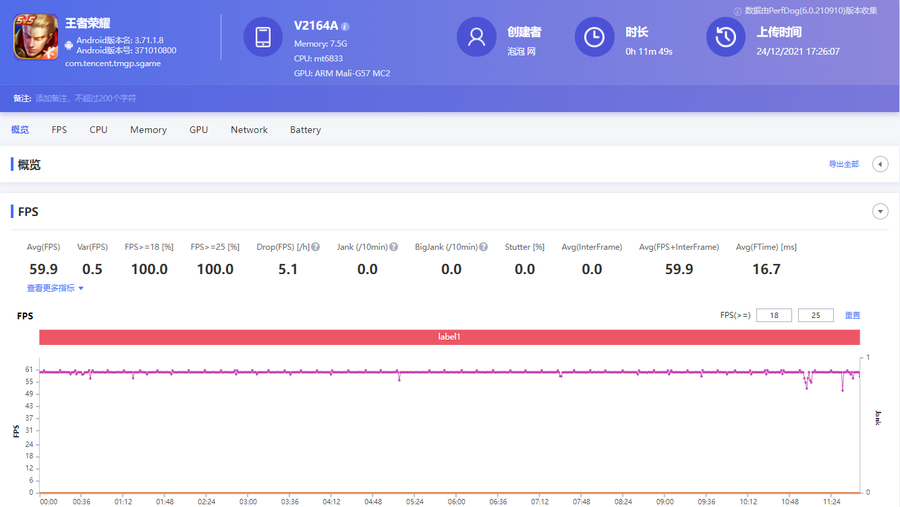Click the 导出全部 export link
The image size is (900, 507).
click(x=843, y=164)
